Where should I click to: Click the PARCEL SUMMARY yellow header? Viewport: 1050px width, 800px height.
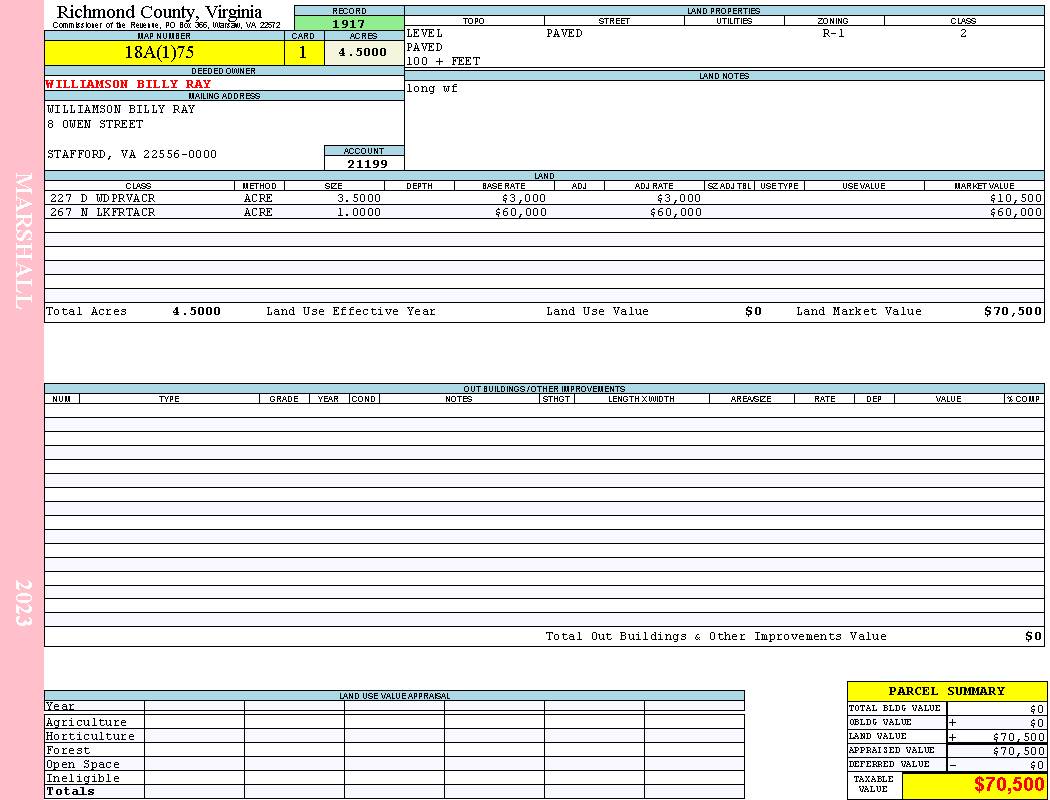pyautogui.click(x=946, y=691)
